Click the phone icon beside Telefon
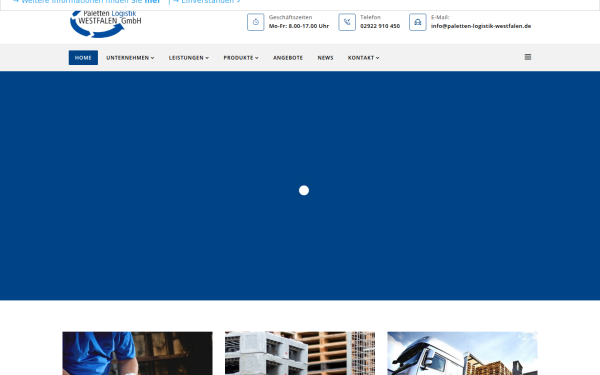The image size is (600, 375). (x=347, y=22)
